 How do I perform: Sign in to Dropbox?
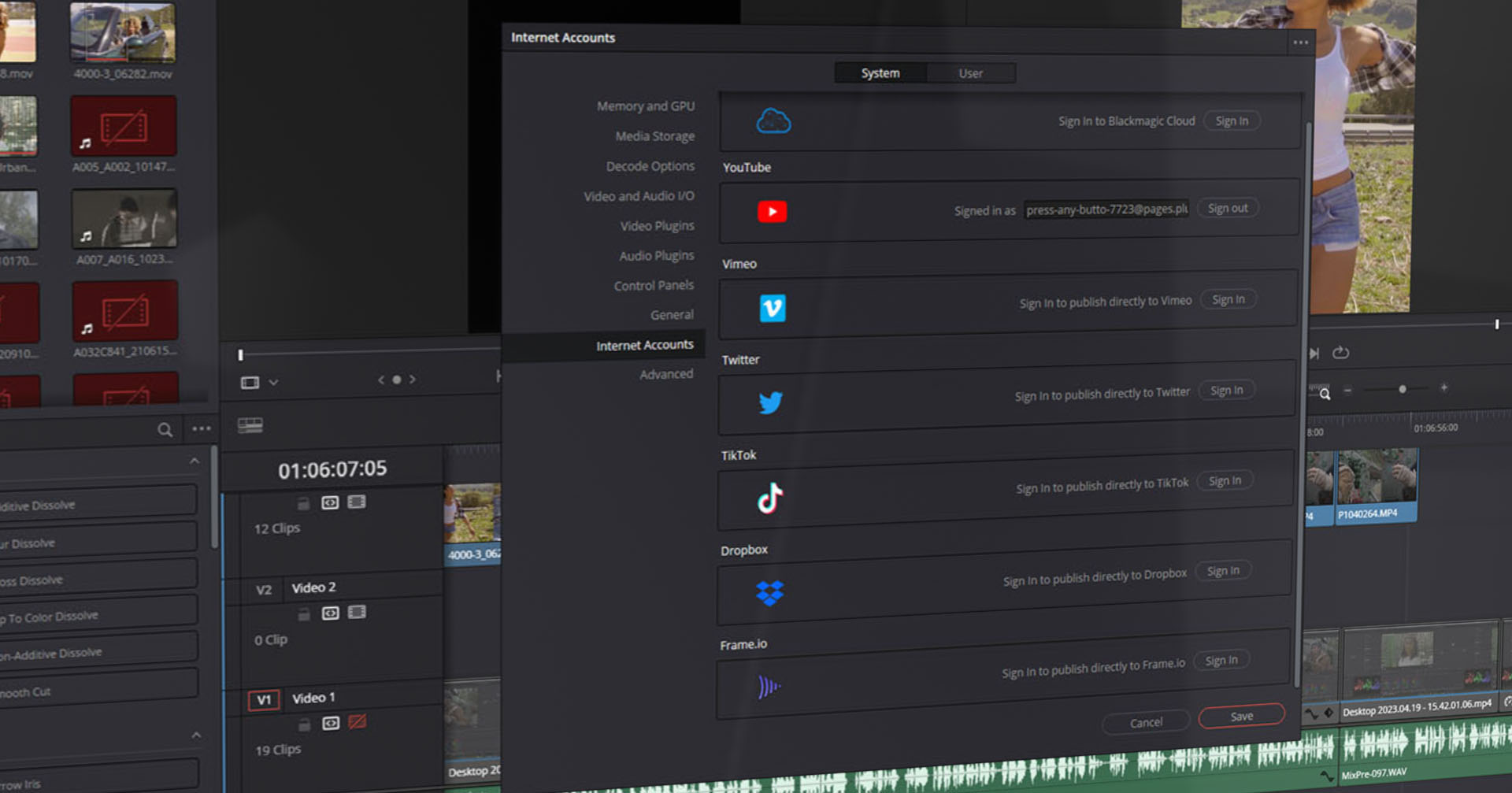point(1223,571)
